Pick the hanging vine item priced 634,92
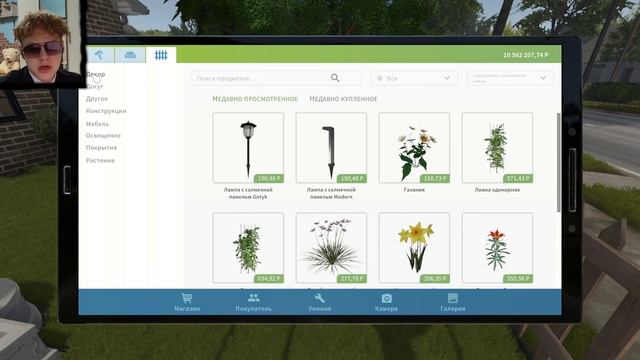640x360 pixels. click(x=248, y=248)
